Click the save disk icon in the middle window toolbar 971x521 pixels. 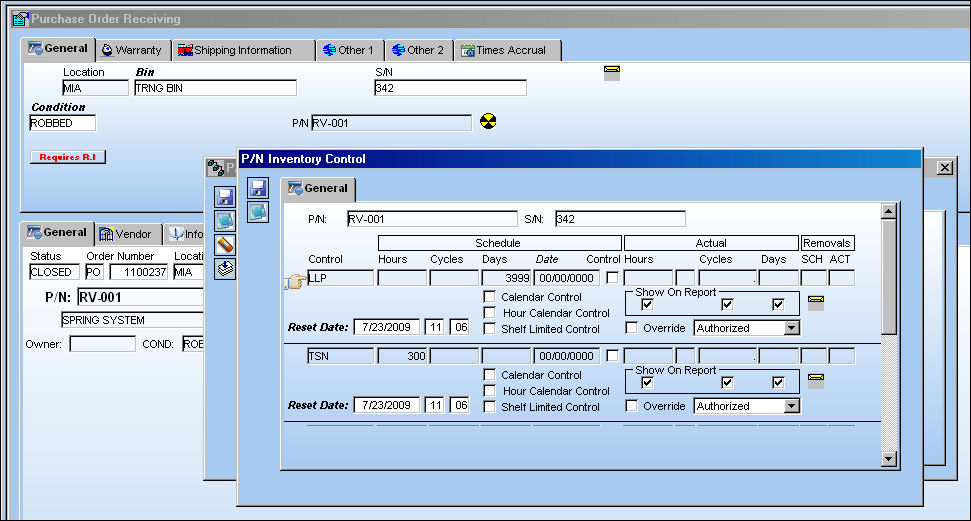225,197
